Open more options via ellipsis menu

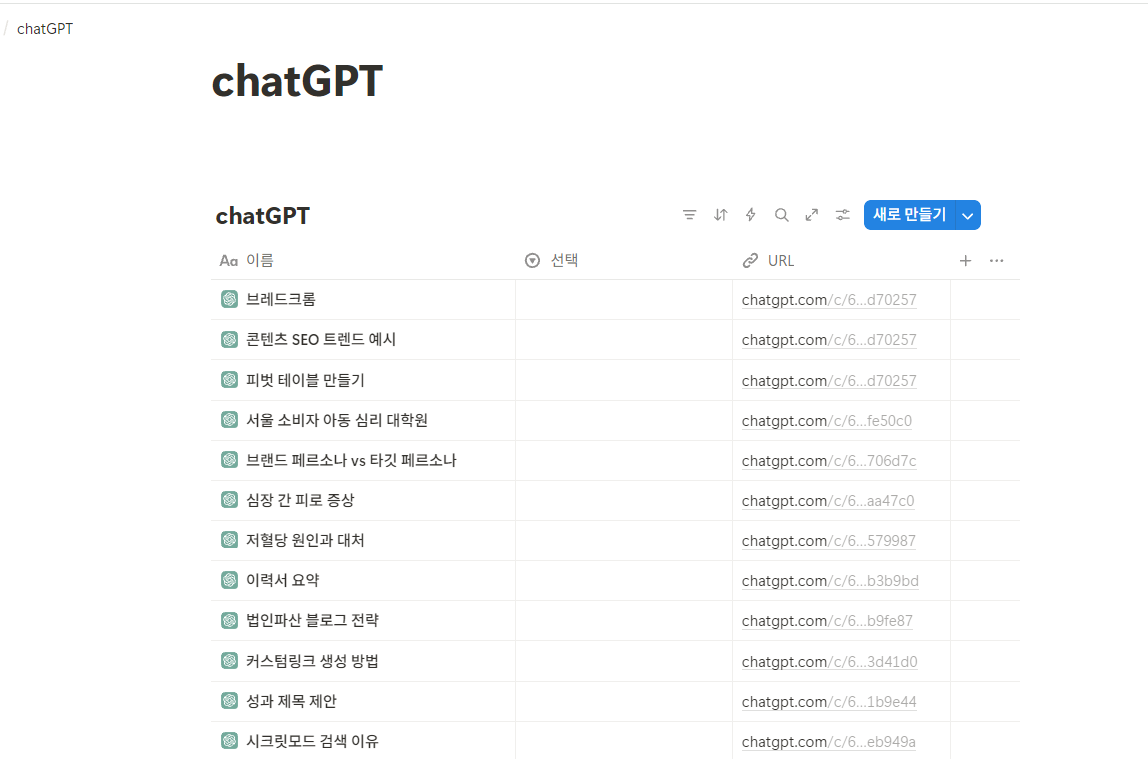(996, 260)
